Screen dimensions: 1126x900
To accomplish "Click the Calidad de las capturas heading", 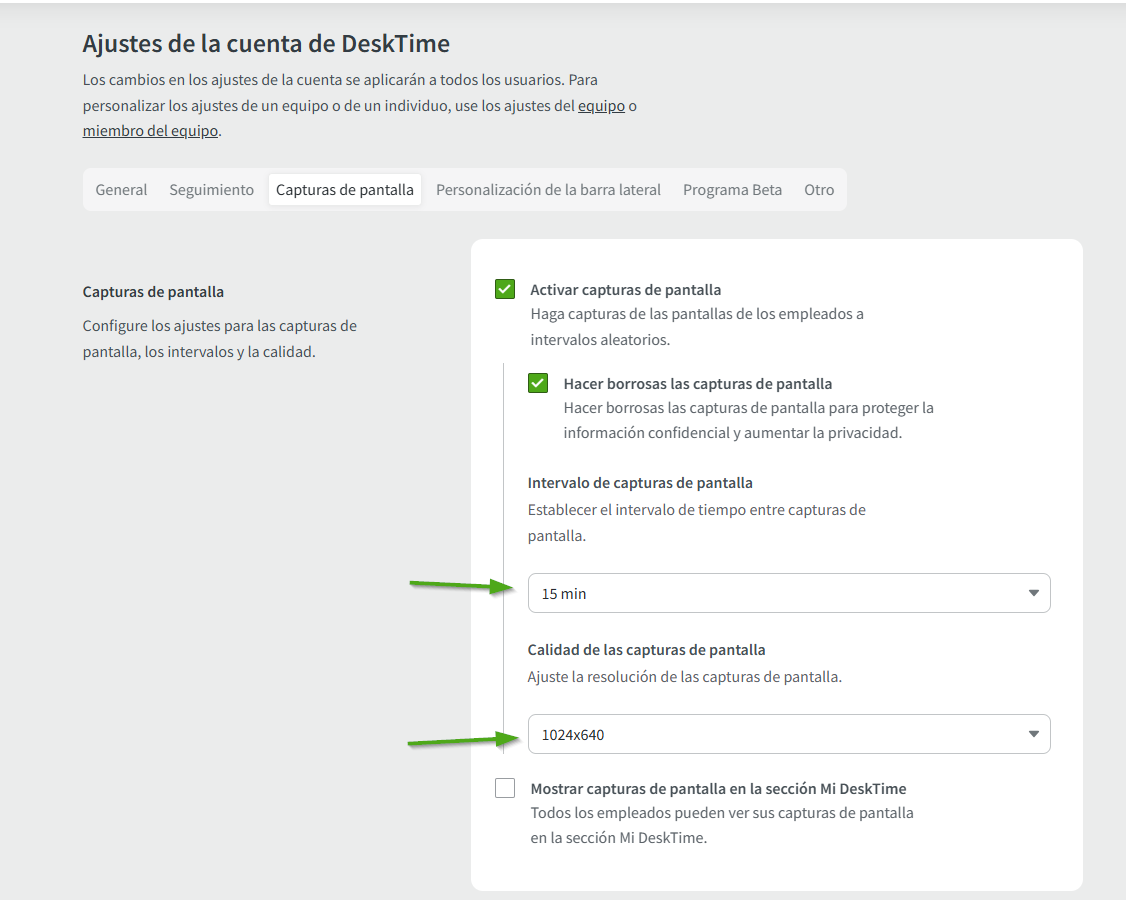I will click(x=646, y=650).
